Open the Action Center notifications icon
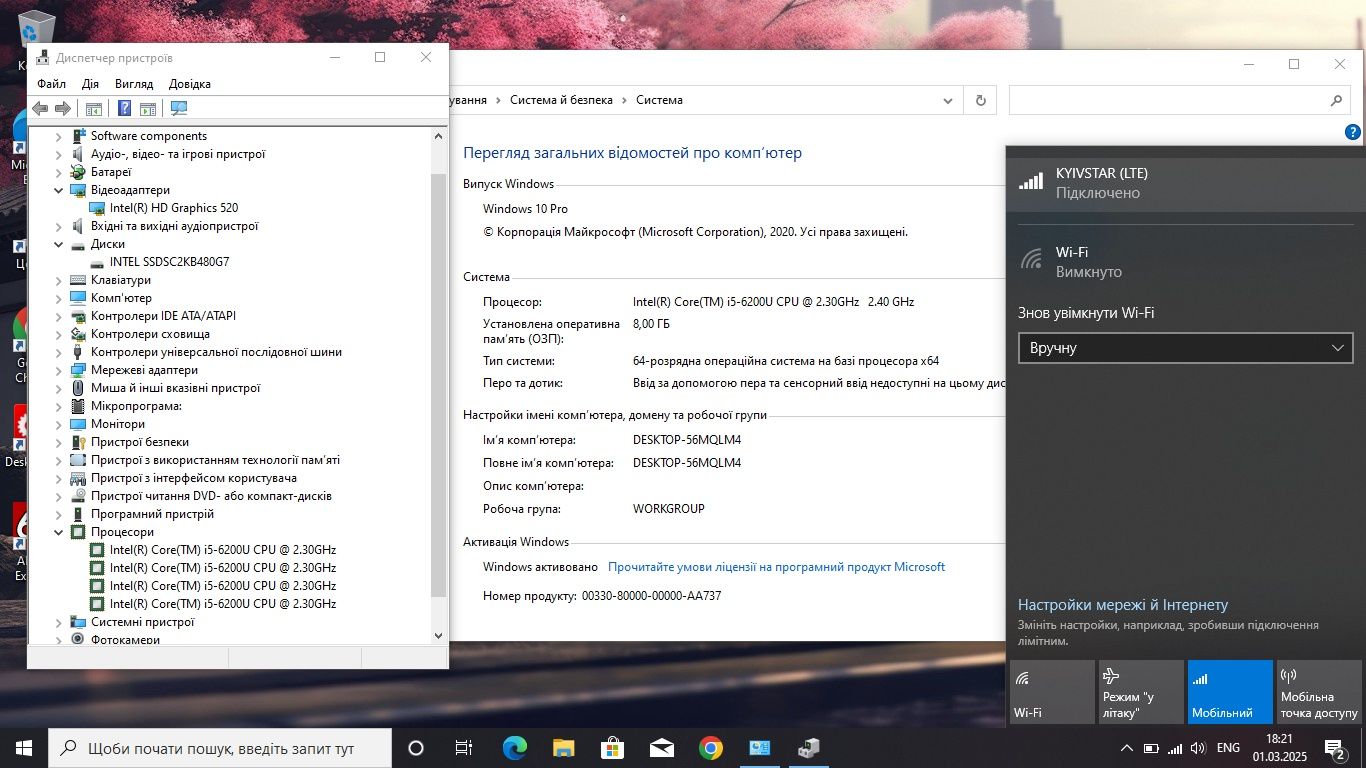Viewport: 1366px width, 768px height. pos(1335,748)
